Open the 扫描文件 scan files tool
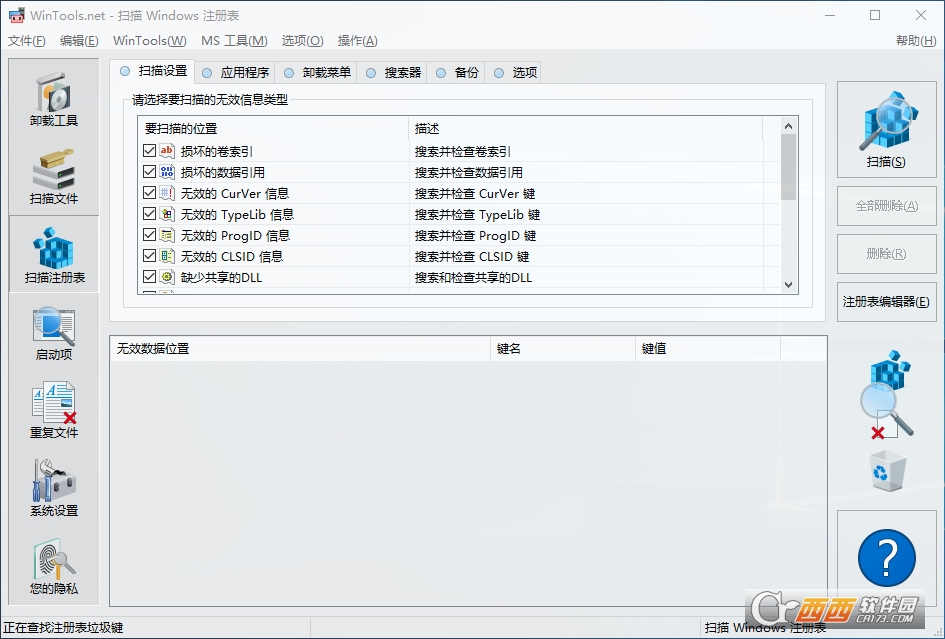This screenshot has width=945, height=639. (54, 177)
